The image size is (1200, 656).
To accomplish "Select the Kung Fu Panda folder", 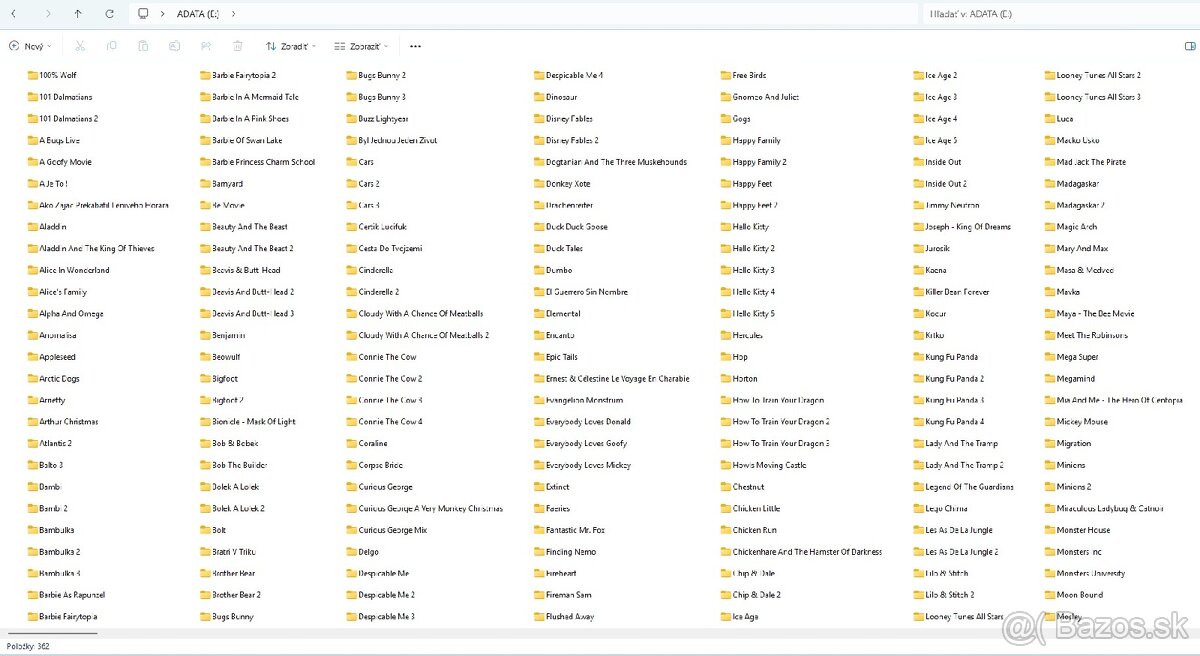I will 951,357.
